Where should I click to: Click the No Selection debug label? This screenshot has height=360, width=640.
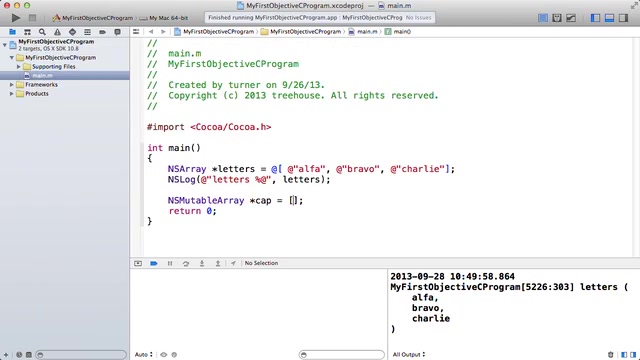coord(261,263)
